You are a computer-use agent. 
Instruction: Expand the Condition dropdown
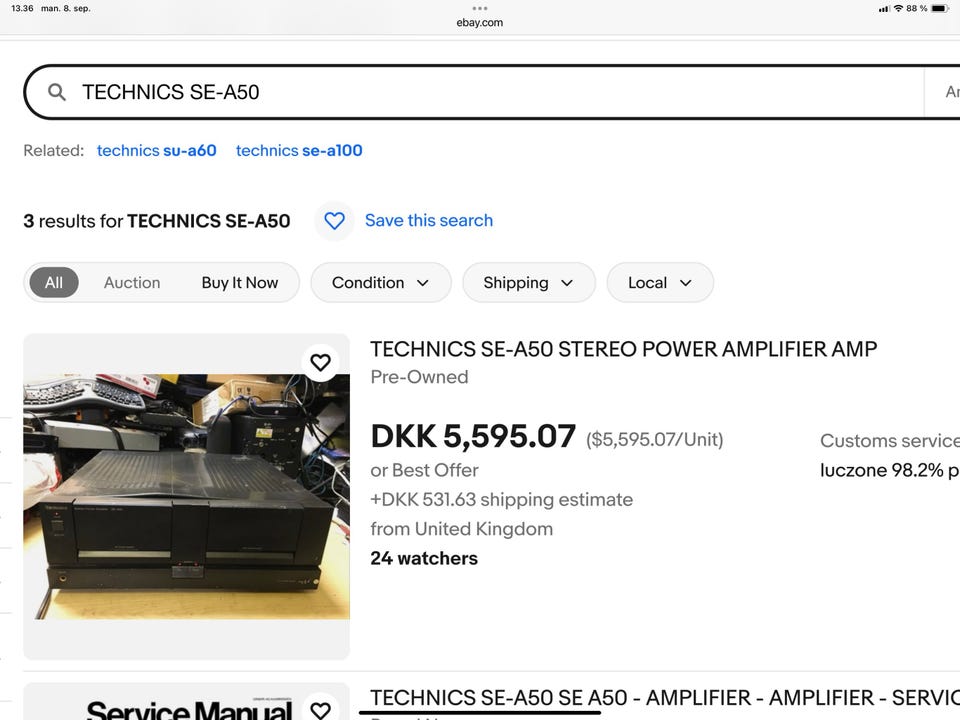[381, 282]
